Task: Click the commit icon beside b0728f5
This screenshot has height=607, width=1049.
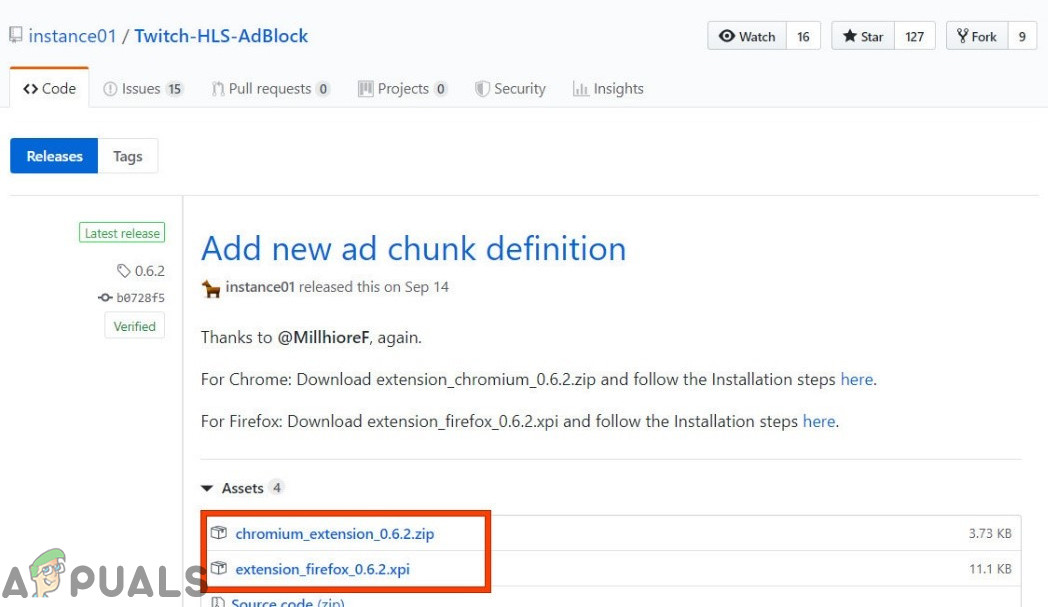Action: click(x=105, y=298)
